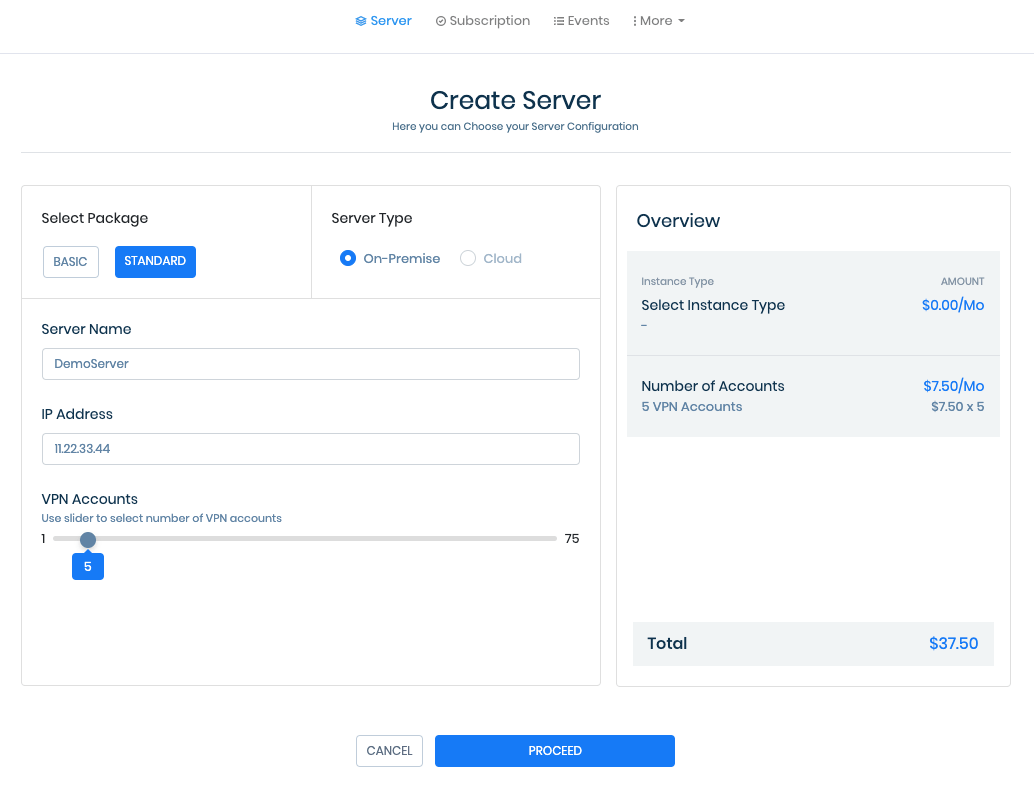The width and height of the screenshot is (1034, 792).
Task: Choose the BASIC package
Action: coord(70,261)
